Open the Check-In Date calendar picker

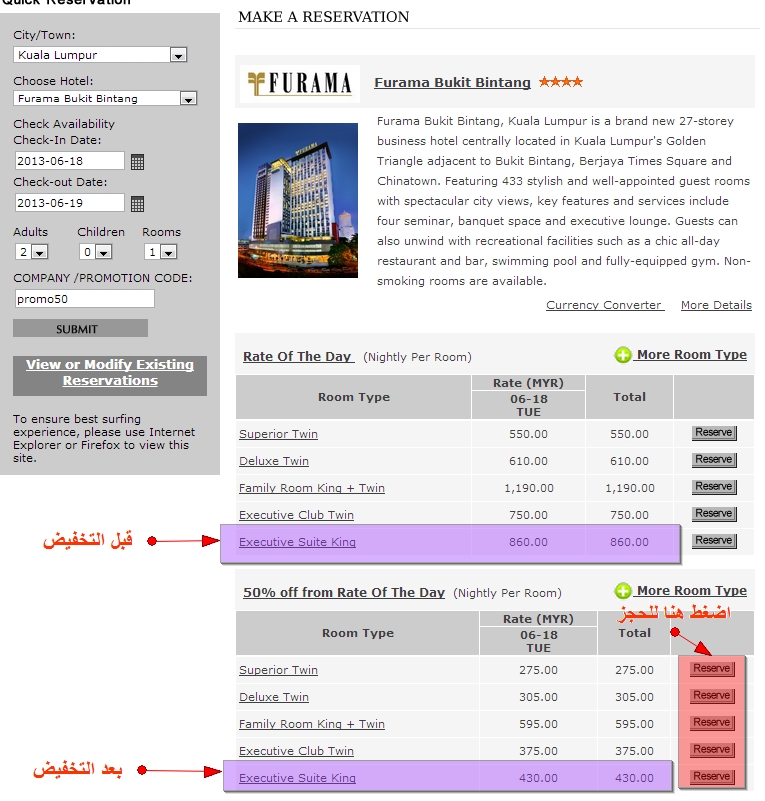coord(137,162)
